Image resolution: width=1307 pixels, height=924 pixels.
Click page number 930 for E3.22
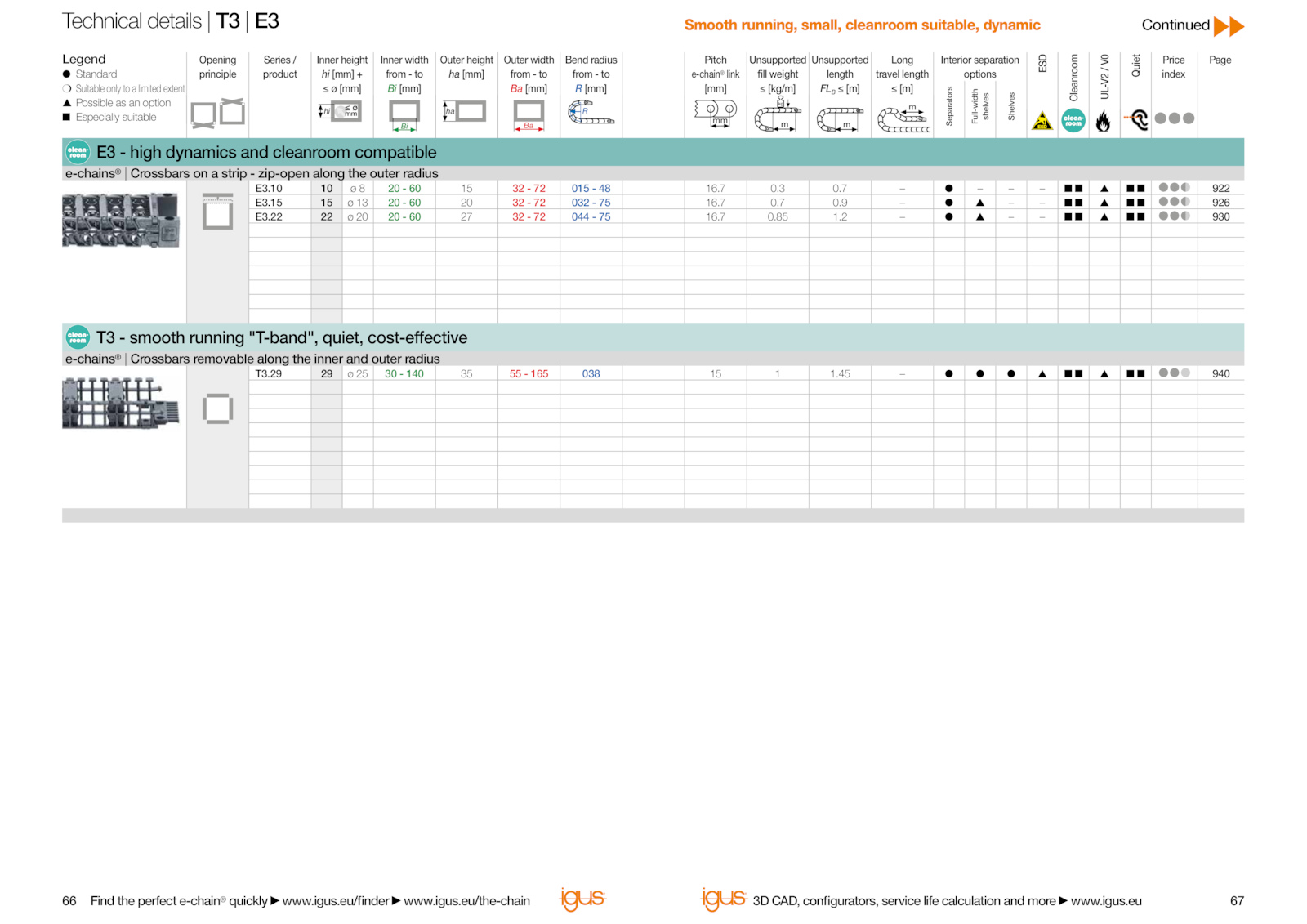click(x=1220, y=217)
